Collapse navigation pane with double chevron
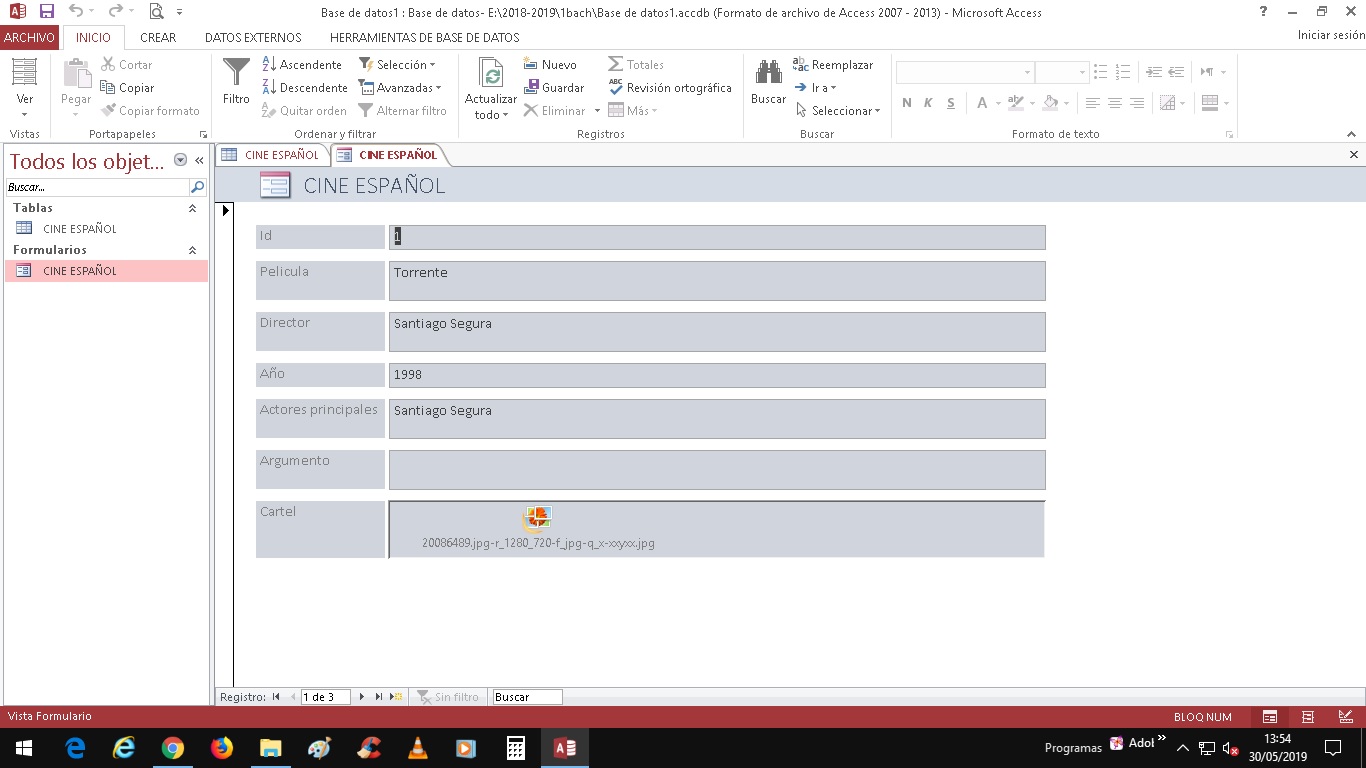This screenshot has height=768, width=1366. pyautogui.click(x=199, y=160)
